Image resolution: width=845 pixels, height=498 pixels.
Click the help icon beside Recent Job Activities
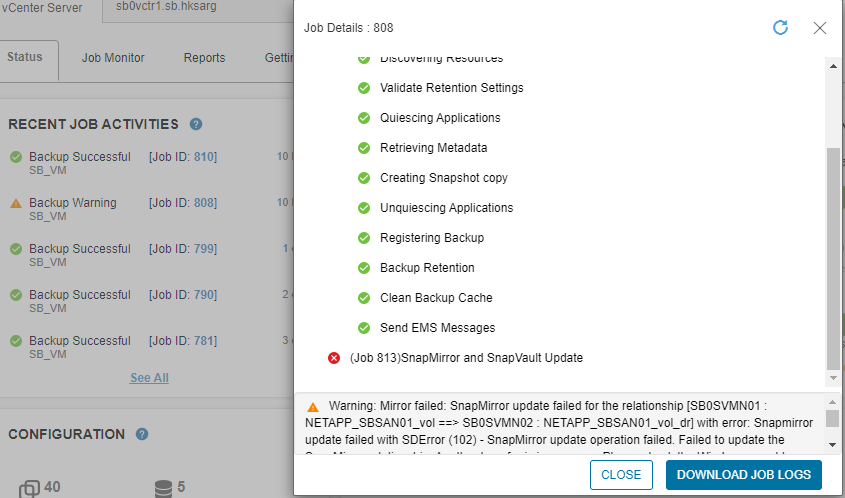[196, 125]
